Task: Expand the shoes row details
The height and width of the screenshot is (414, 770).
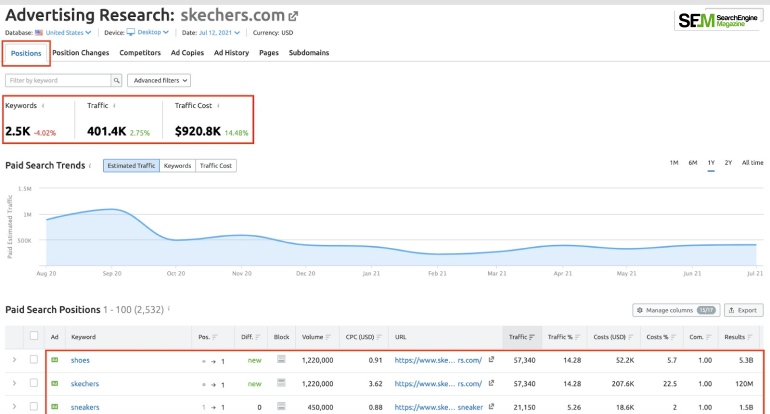Action: coord(14,359)
